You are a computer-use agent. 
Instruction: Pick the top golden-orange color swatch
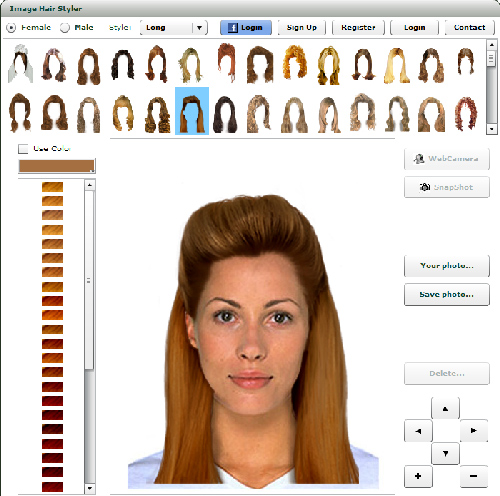pos(52,187)
